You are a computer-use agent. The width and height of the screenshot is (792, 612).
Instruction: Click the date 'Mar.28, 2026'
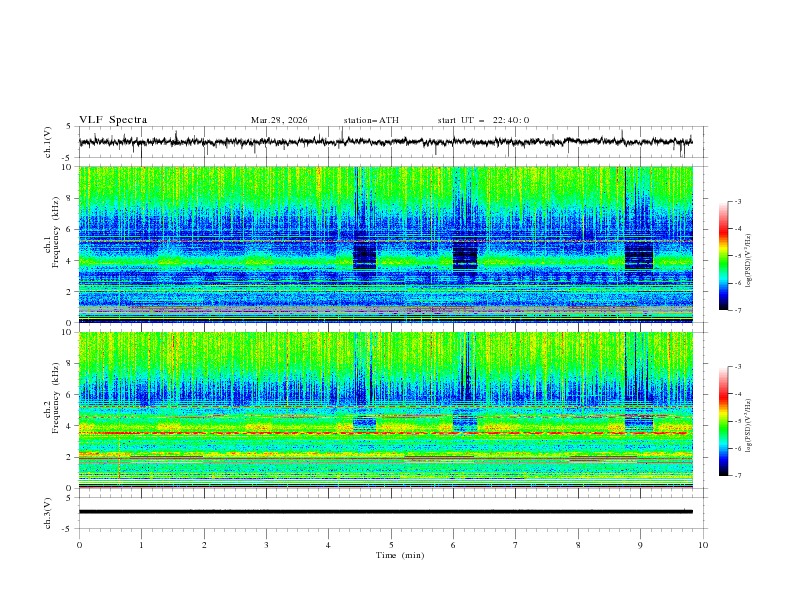(279, 120)
